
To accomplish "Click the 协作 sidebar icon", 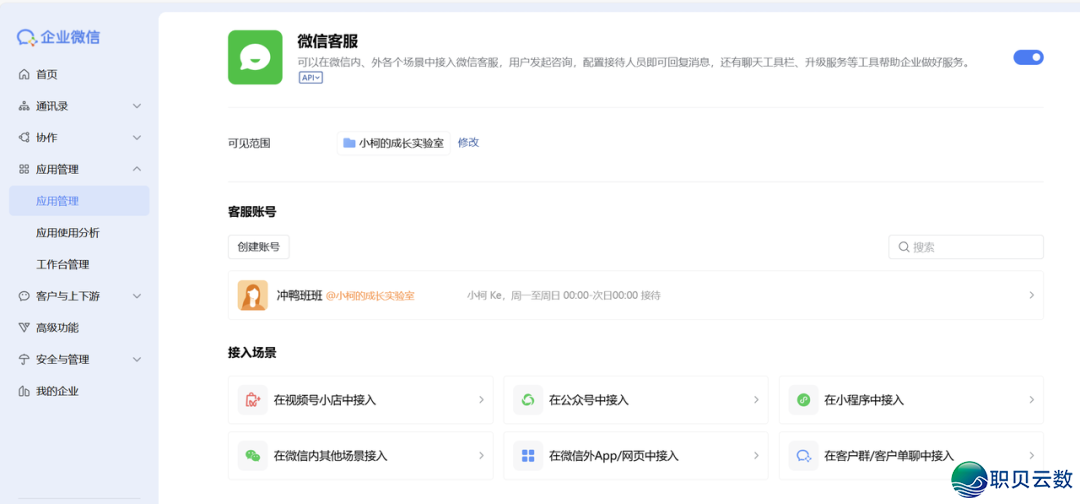I will coord(24,138).
